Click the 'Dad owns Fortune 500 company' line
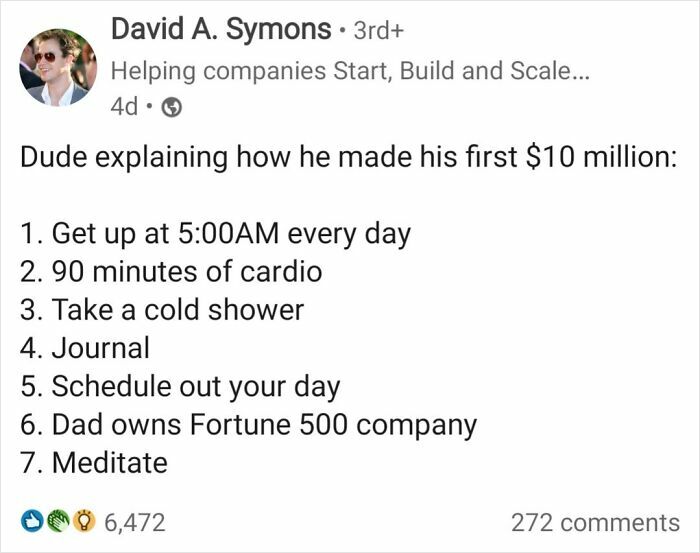Viewport: 700px width, 553px height. 248,424
